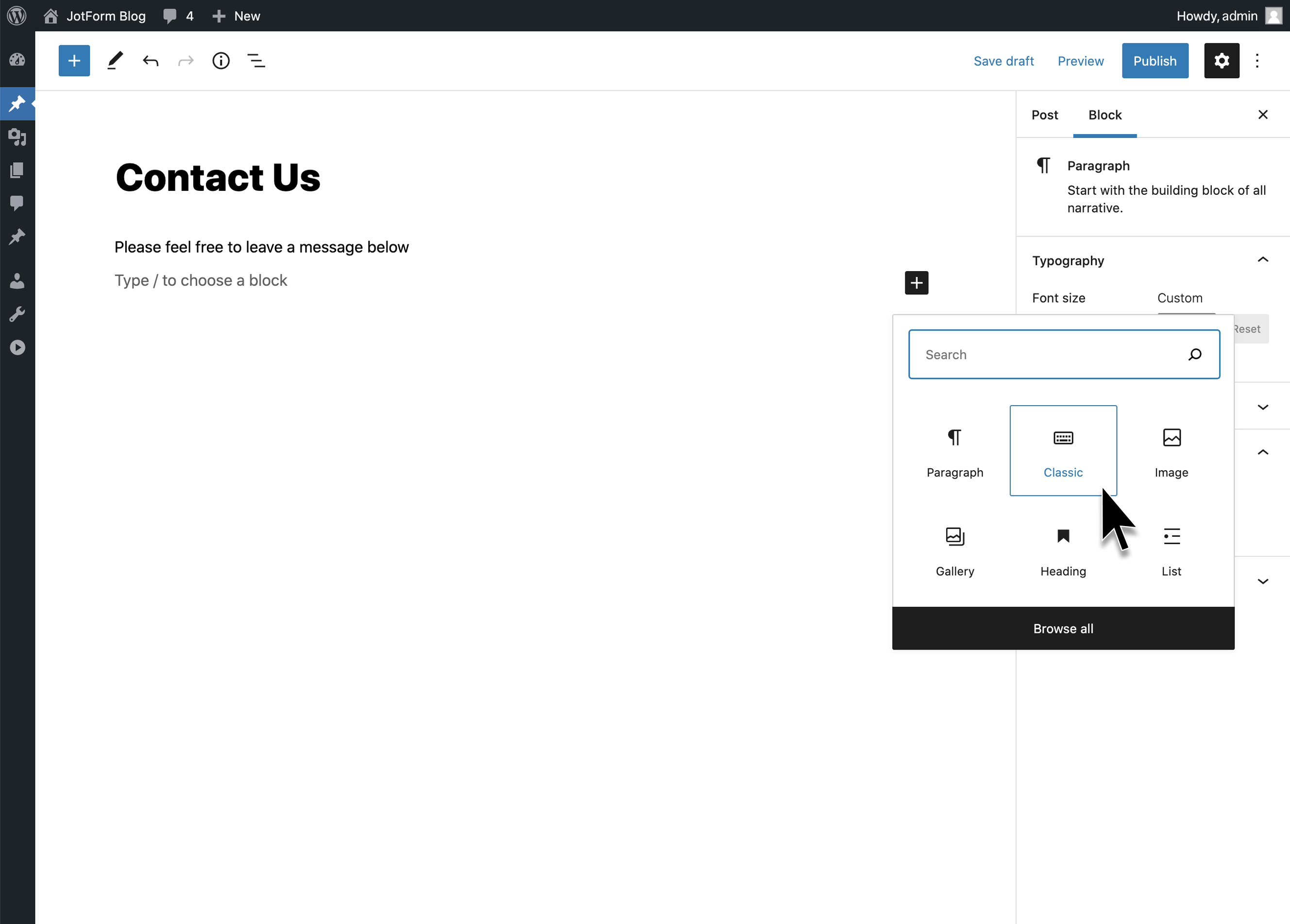Insert a List block
The image size is (1290, 924).
coord(1171,549)
